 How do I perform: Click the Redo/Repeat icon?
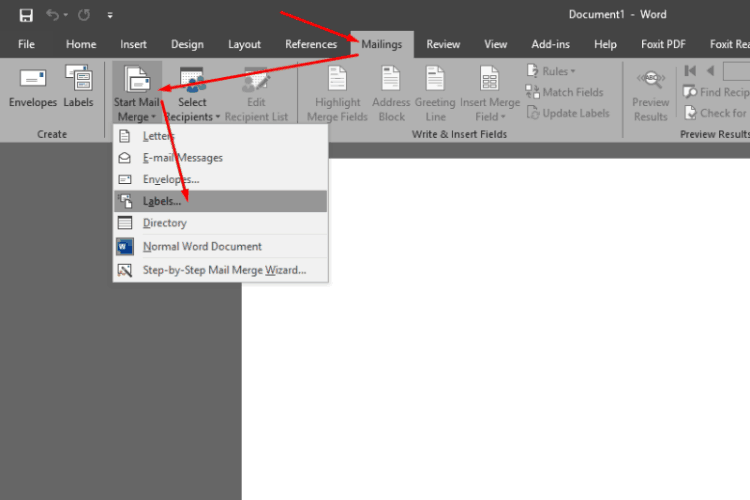point(84,15)
